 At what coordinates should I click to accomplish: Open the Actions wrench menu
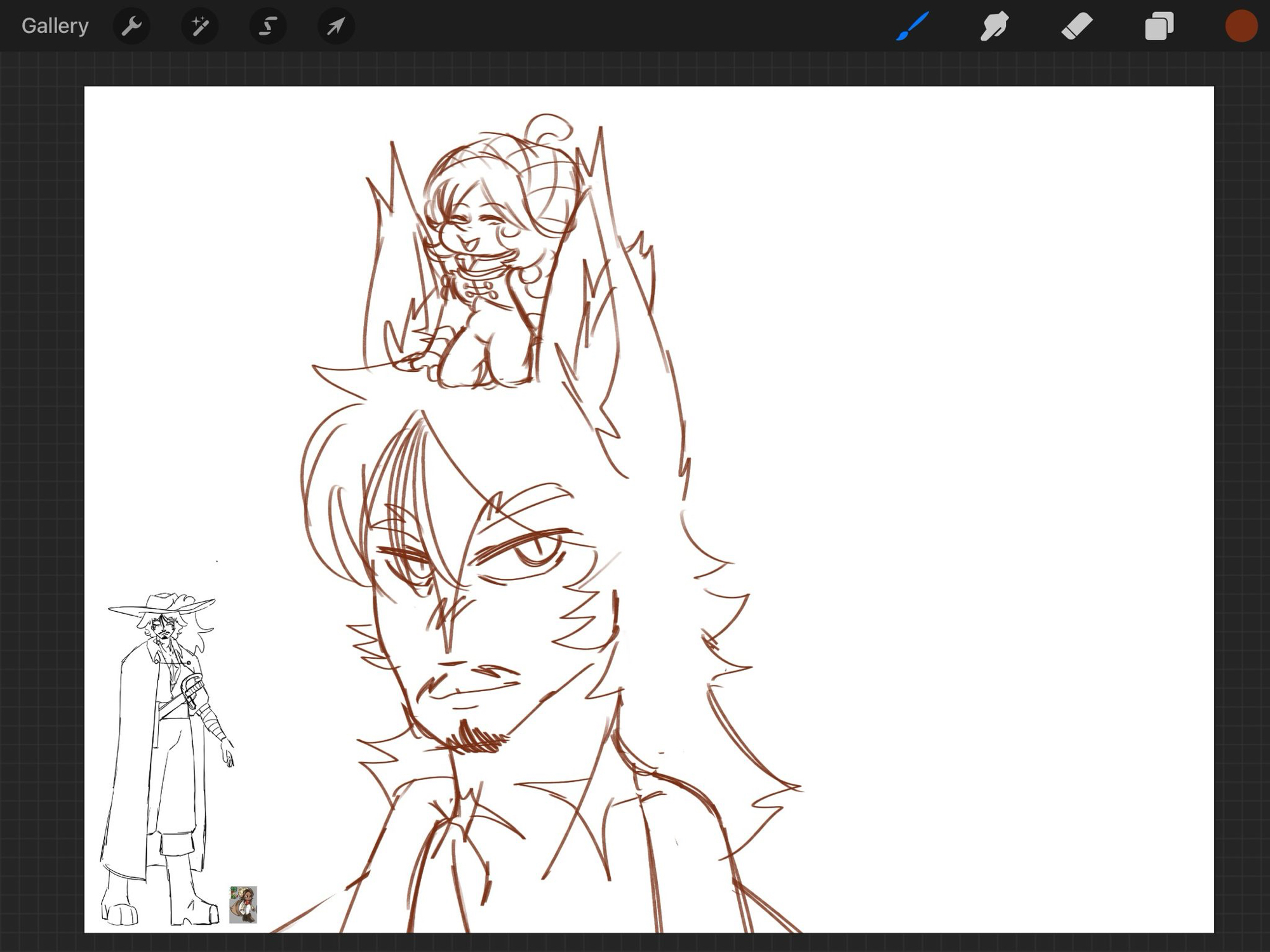131,26
